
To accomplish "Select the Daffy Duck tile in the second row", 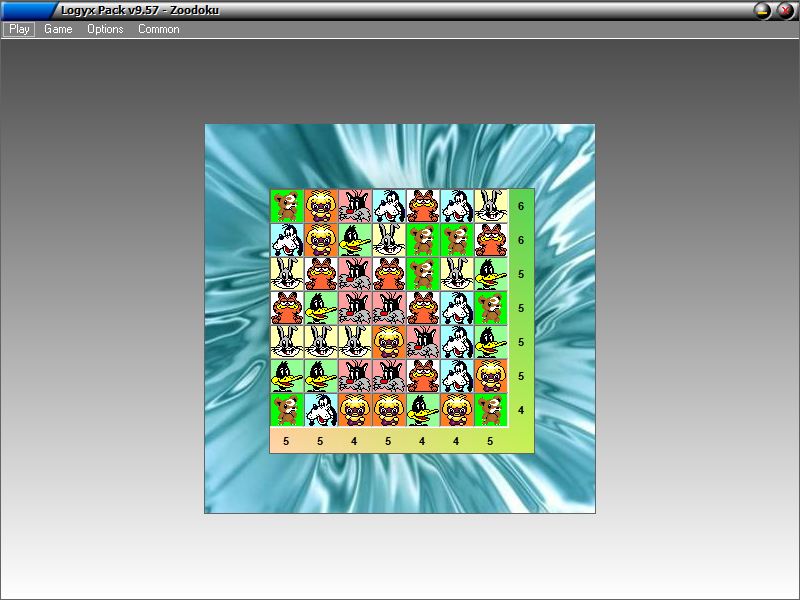I will (355, 240).
